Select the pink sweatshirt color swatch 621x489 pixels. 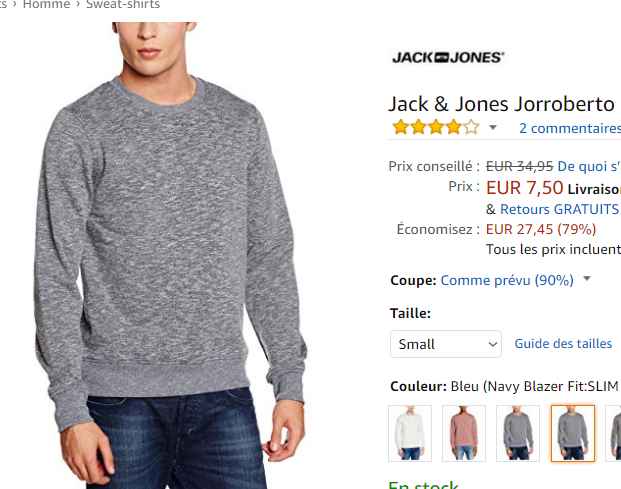click(x=464, y=434)
